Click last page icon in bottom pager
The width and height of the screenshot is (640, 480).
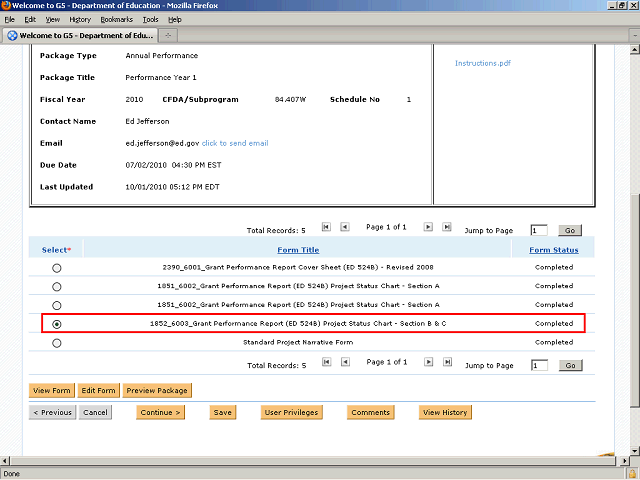446,364
